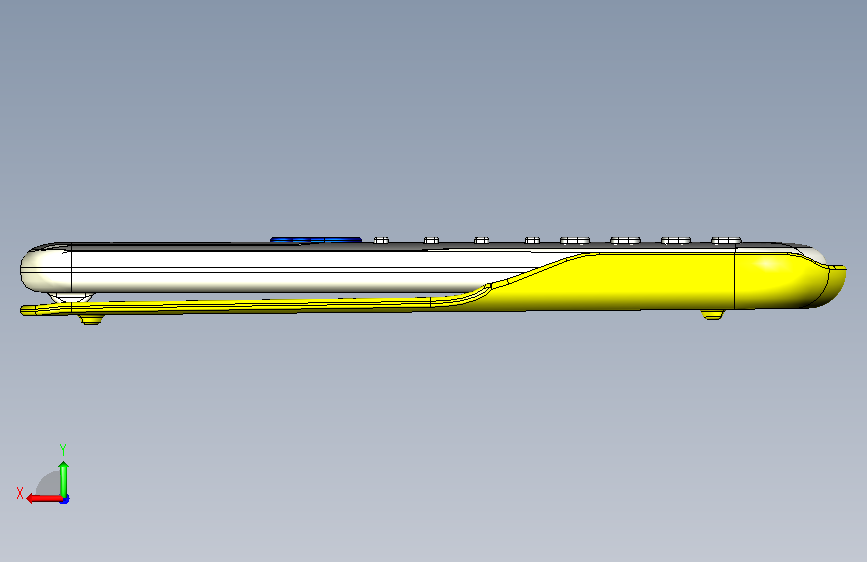This screenshot has height=562, width=867.
Task: Select the red X axis arrow on the triad
Action: 44,499
